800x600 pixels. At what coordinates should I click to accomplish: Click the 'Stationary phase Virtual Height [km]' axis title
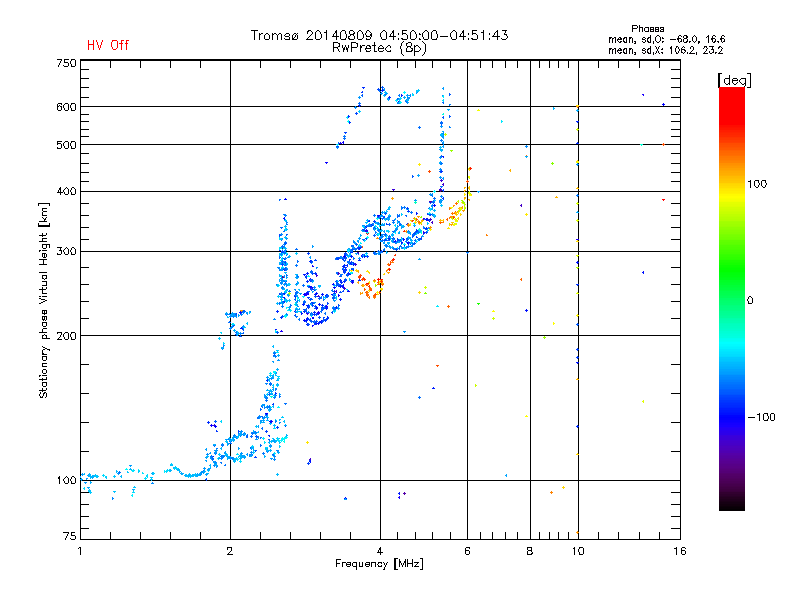point(44,301)
